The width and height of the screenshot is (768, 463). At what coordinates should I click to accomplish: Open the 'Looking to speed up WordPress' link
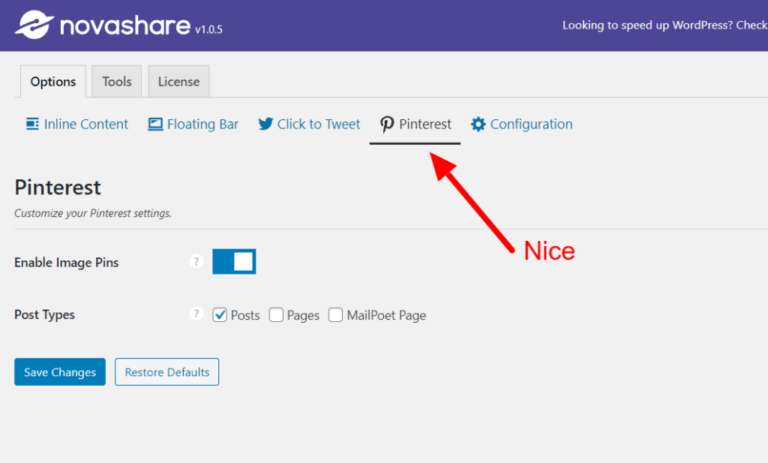(665, 25)
